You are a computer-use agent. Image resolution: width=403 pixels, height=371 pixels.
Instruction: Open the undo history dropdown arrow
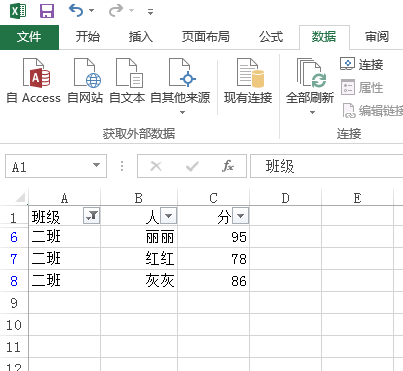[x=92, y=11]
